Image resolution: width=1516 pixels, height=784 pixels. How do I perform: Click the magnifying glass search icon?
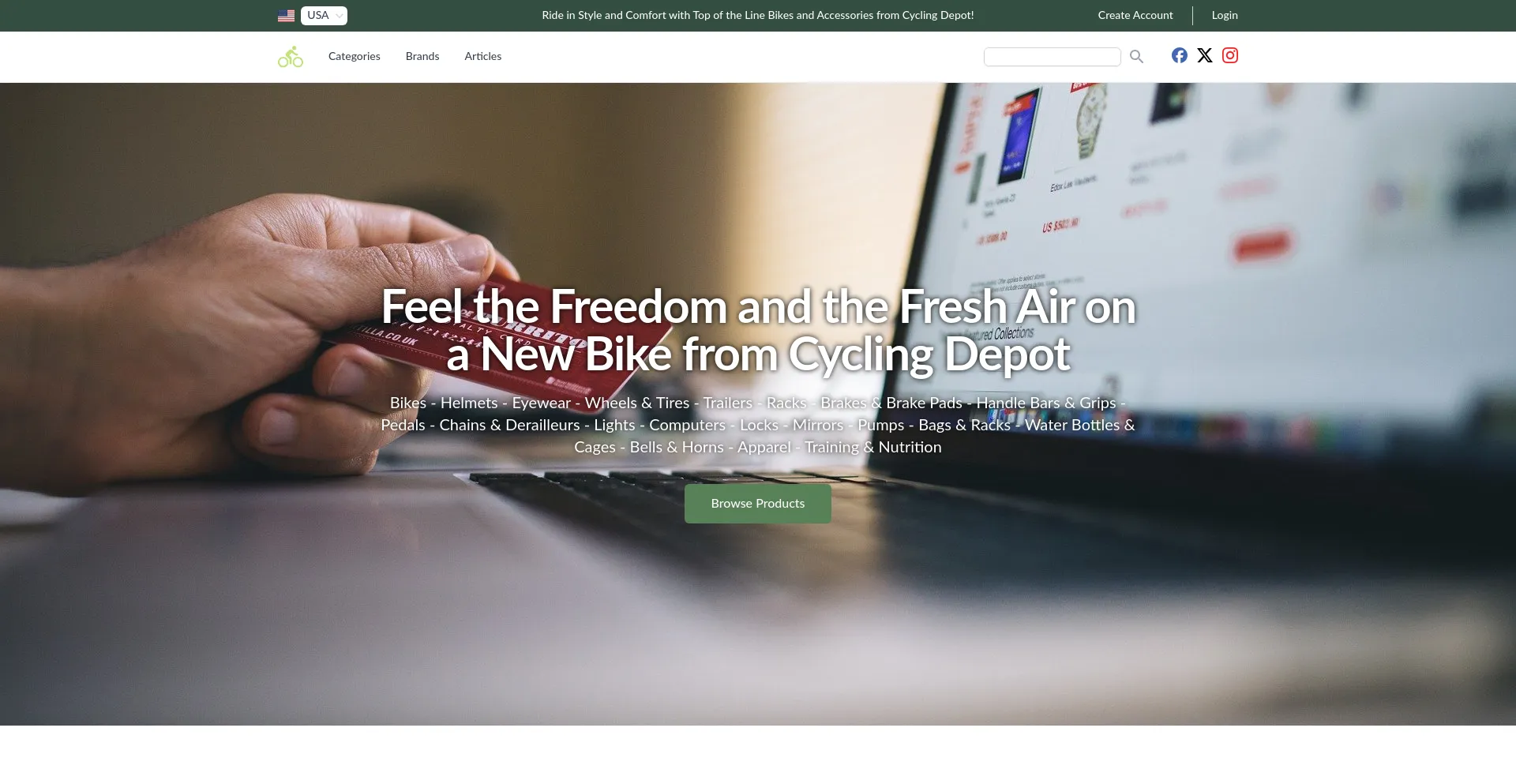click(1136, 56)
